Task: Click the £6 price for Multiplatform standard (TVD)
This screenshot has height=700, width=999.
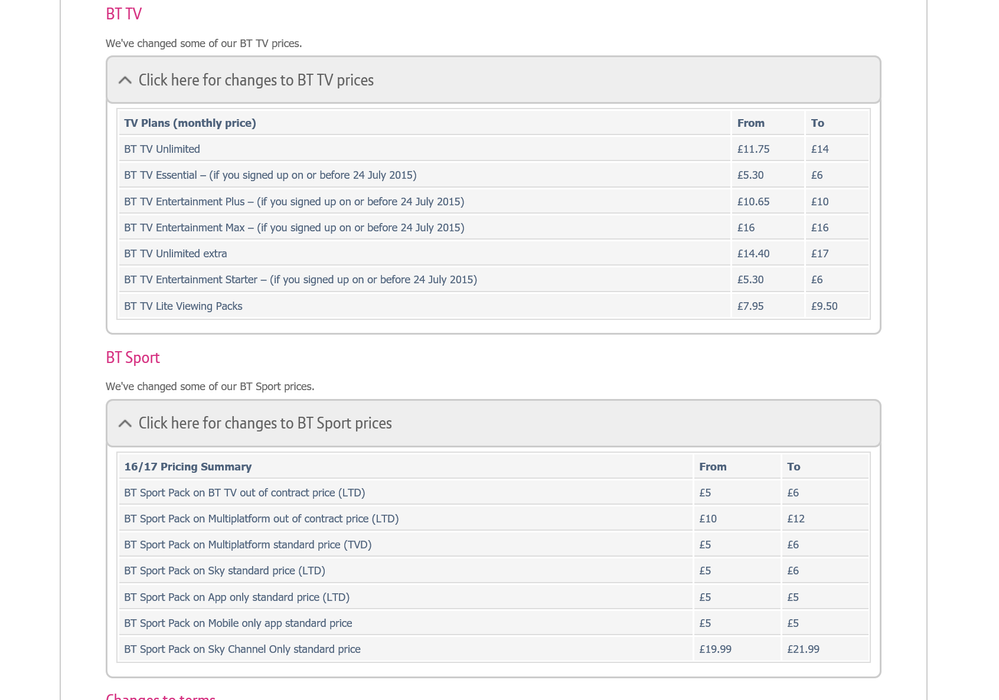Action: 793,545
